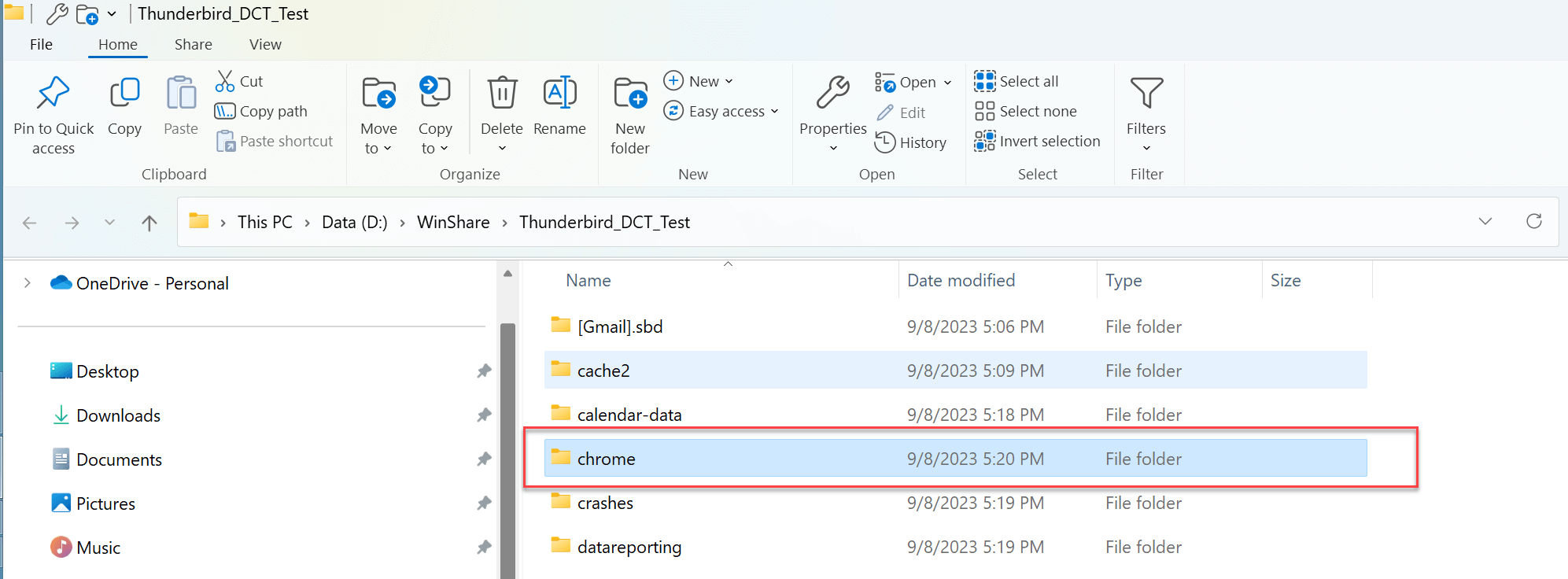Click the Cut scissors icon
This screenshot has width=1568, height=579.
point(225,81)
